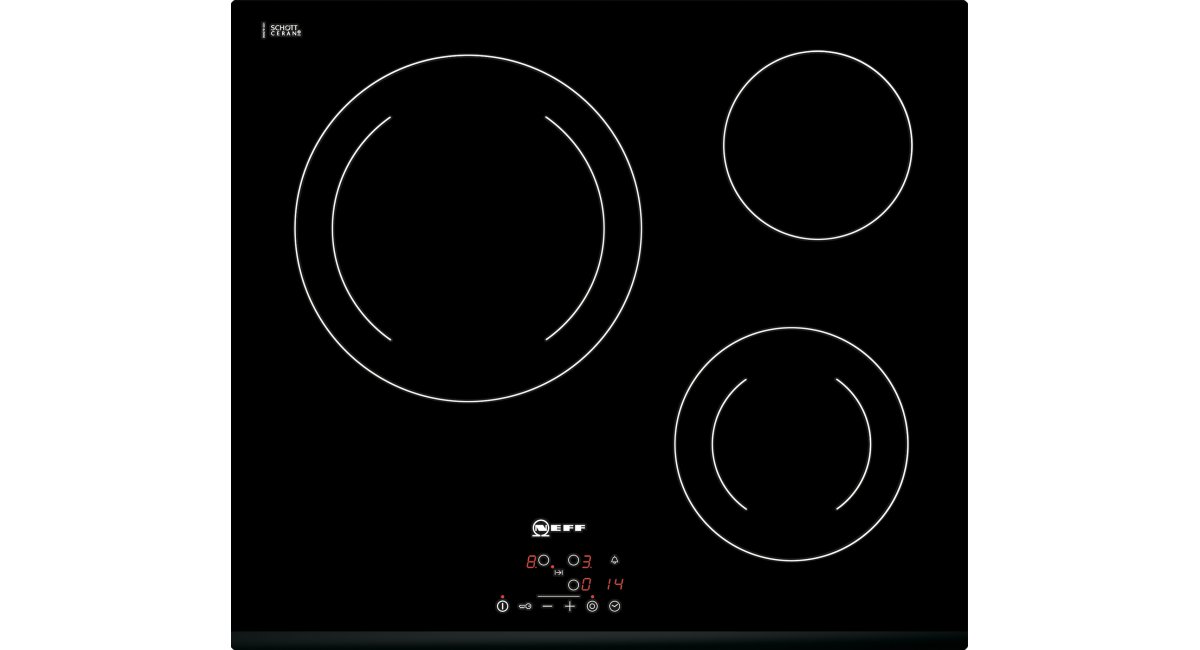Tap the plus button to raise heat
Screen dimensions: 1200x650
point(570,607)
